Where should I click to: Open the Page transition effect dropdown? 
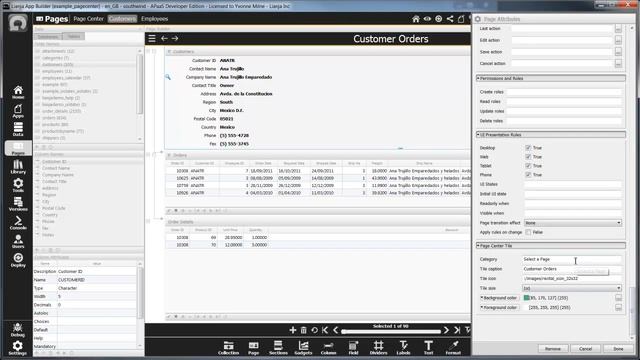click(x=573, y=223)
